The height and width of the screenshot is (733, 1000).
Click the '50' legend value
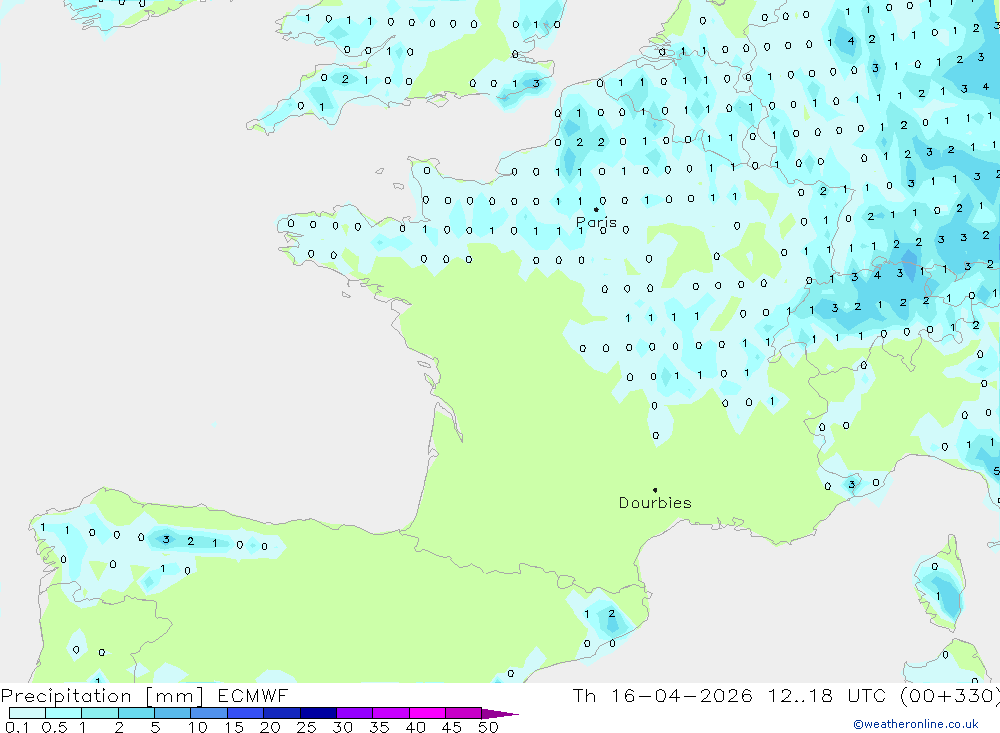tap(489, 727)
